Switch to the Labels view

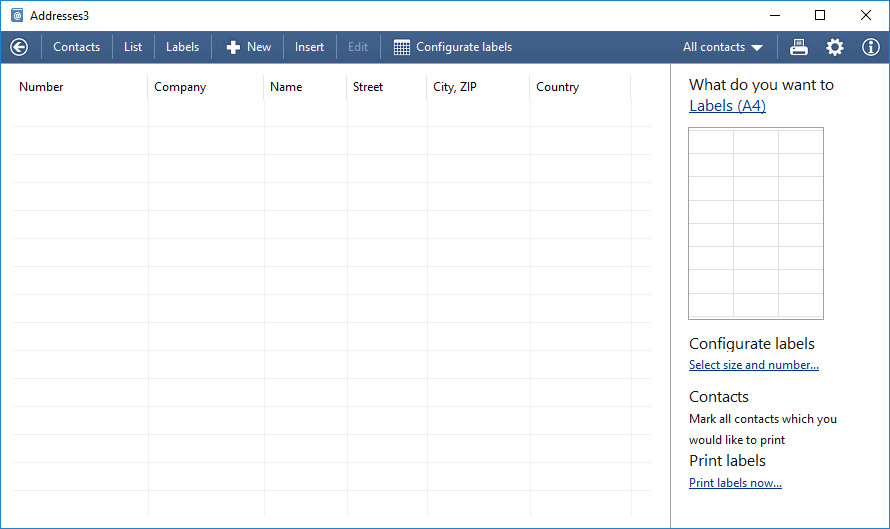[182, 47]
